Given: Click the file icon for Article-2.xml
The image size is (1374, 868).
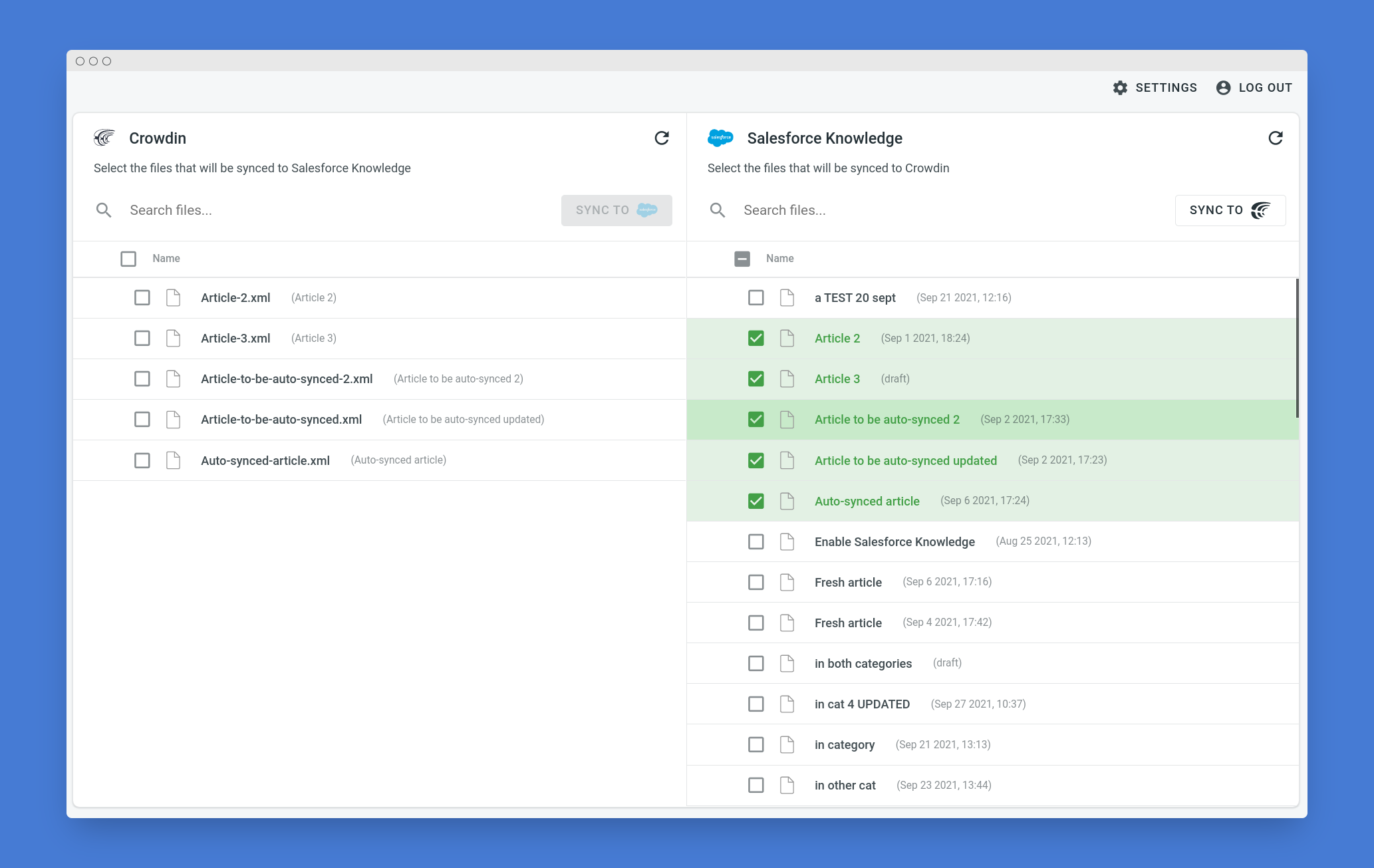Looking at the screenshot, I should [173, 297].
